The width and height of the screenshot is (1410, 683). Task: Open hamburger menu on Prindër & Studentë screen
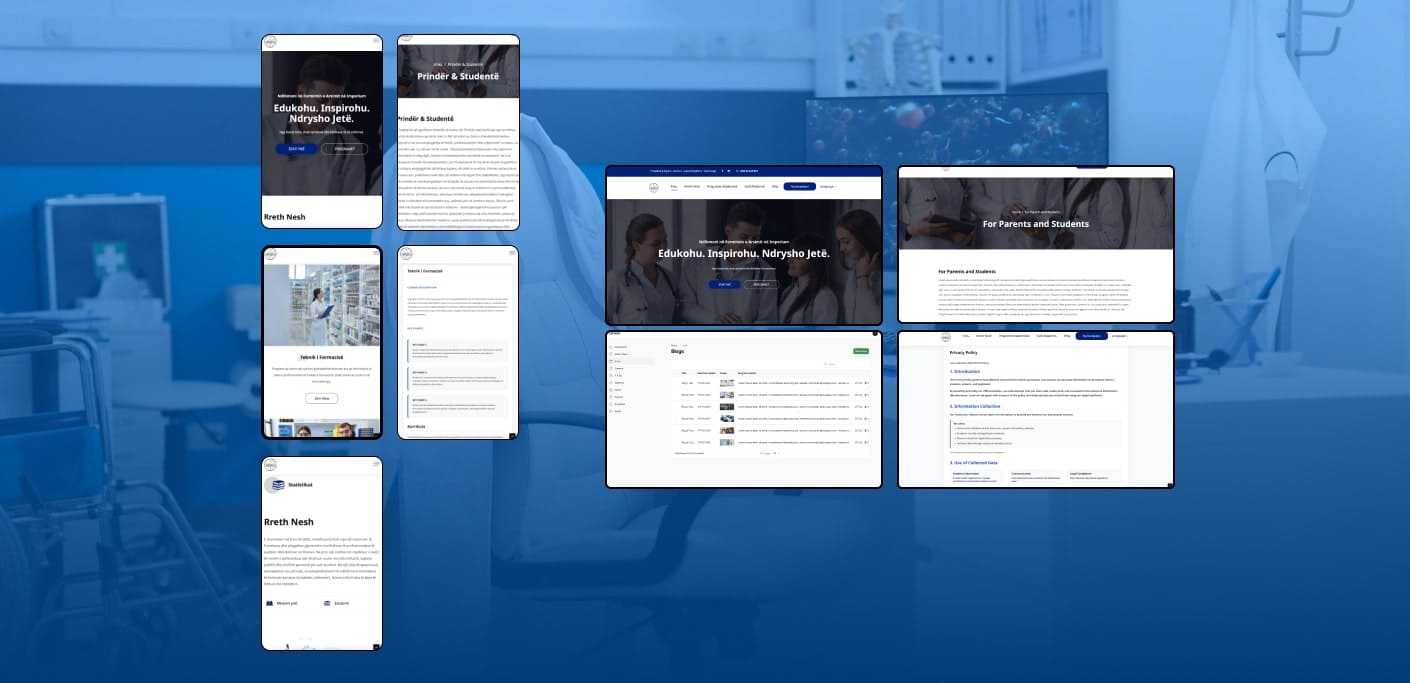(x=513, y=41)
